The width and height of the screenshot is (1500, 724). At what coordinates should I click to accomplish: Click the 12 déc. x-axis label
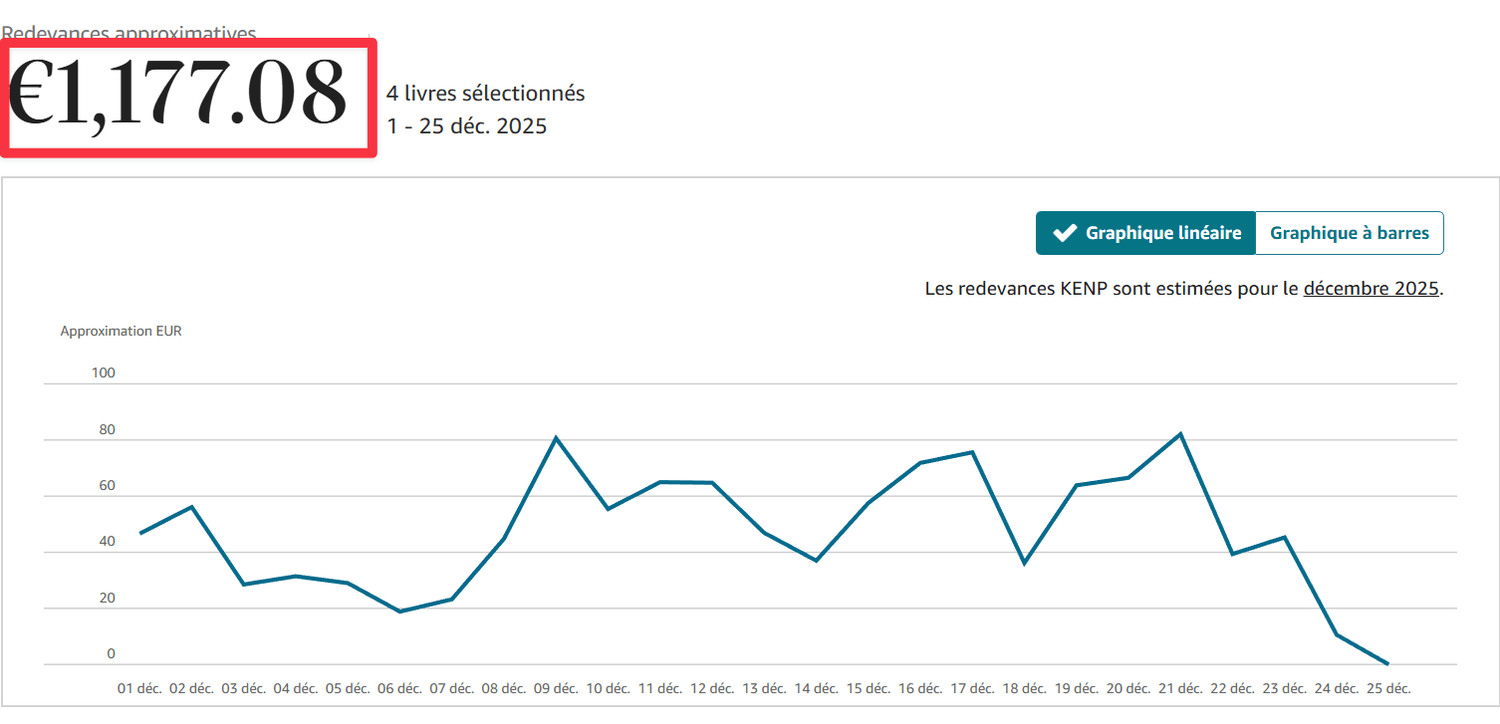click(712, 689)
